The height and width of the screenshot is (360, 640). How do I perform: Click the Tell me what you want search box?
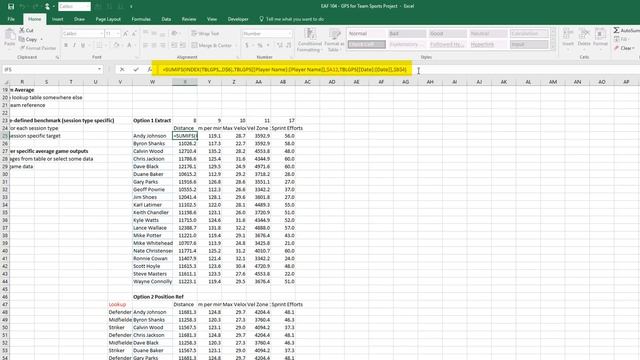[291, 19]
